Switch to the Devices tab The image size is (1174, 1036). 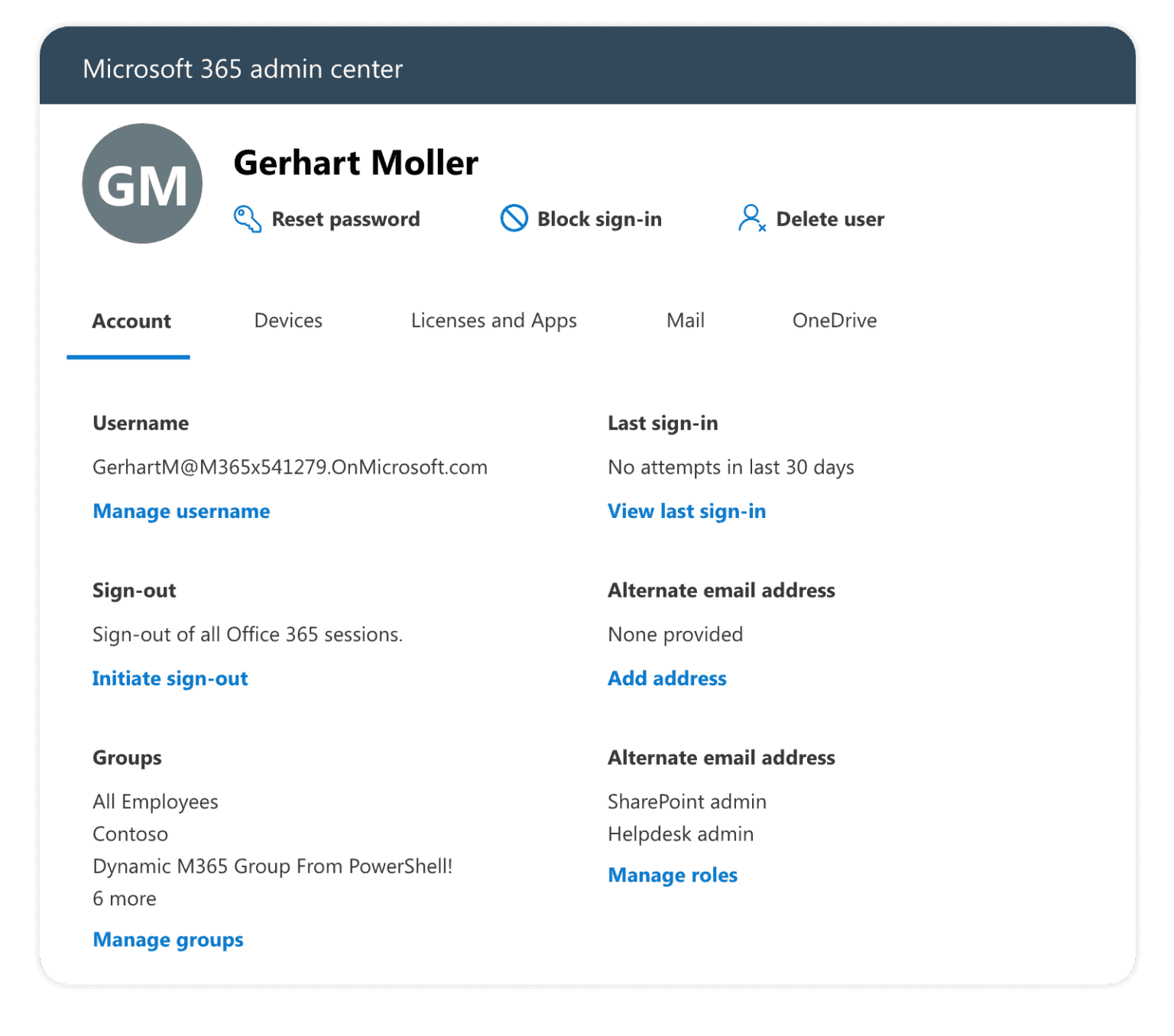pyautogui.click(x=288, y=320)
